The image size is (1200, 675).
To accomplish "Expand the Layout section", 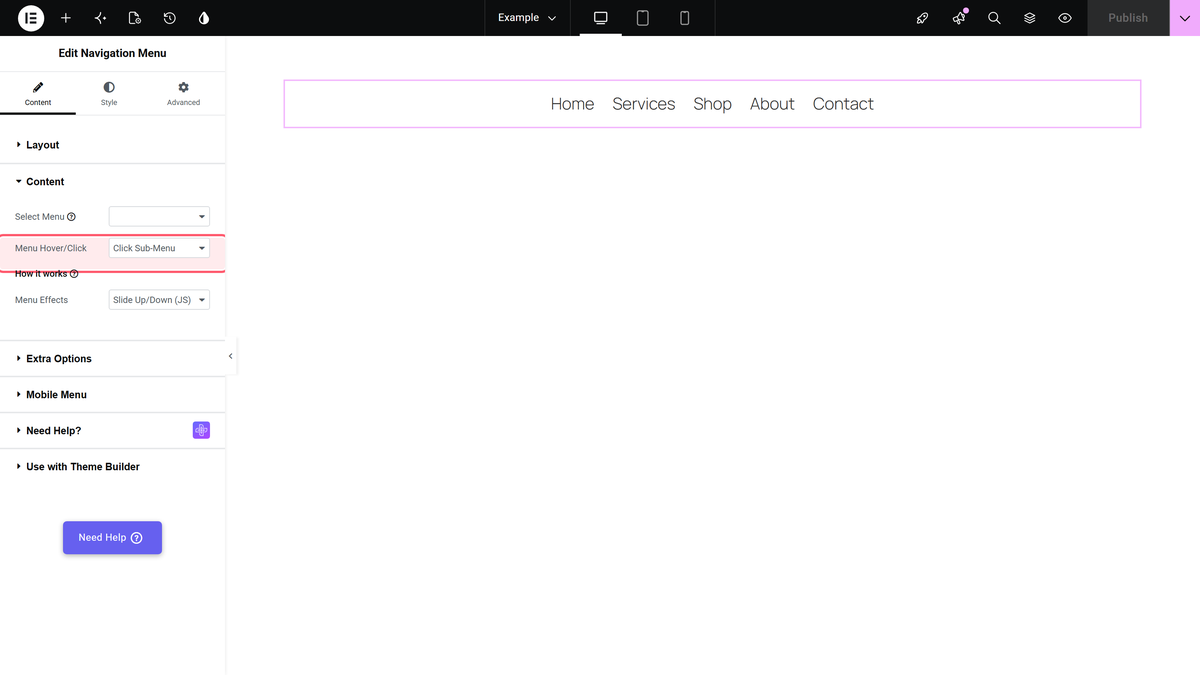I will (x=112, y=145).
